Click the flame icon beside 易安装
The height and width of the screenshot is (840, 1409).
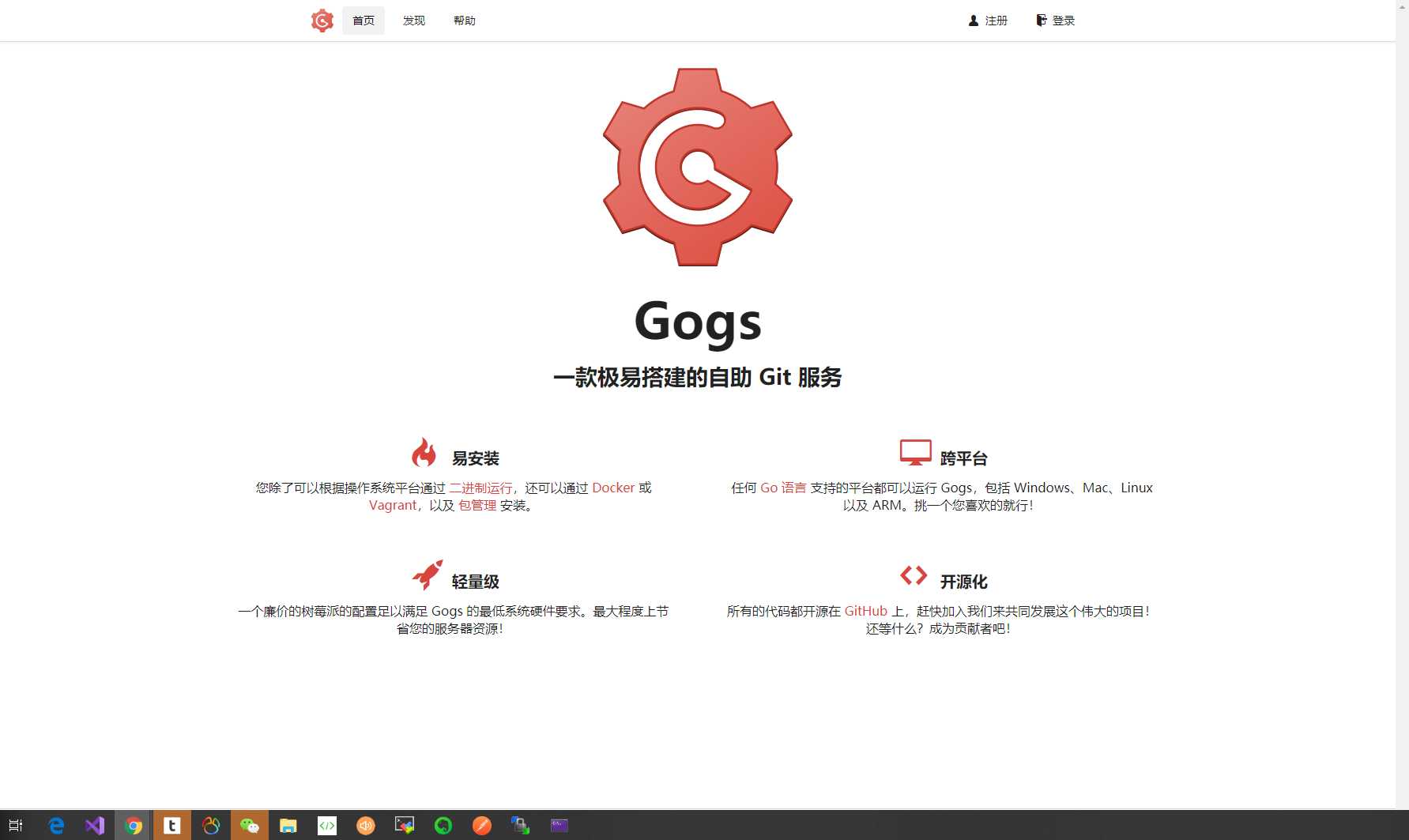[x=424, y=453]
